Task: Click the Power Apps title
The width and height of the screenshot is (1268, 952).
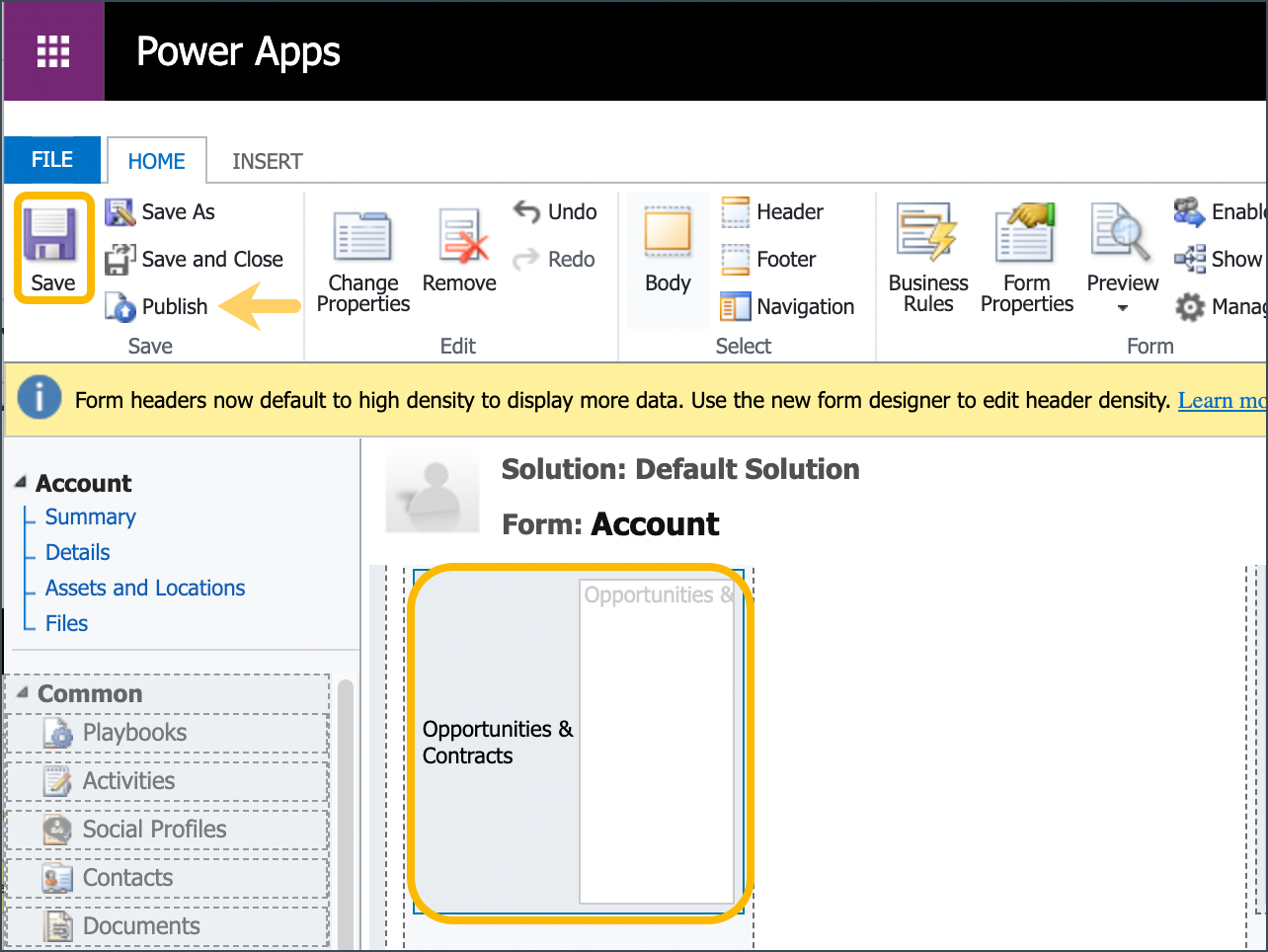Action: click(238, 52)
